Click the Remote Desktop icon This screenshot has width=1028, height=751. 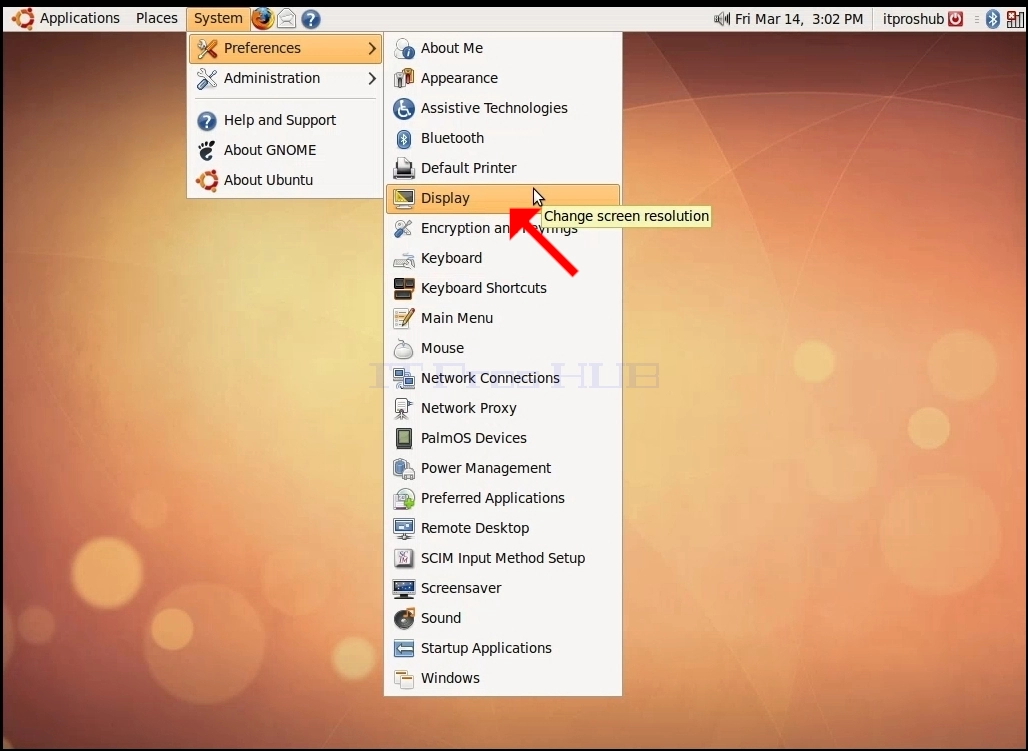pos(404,528)
